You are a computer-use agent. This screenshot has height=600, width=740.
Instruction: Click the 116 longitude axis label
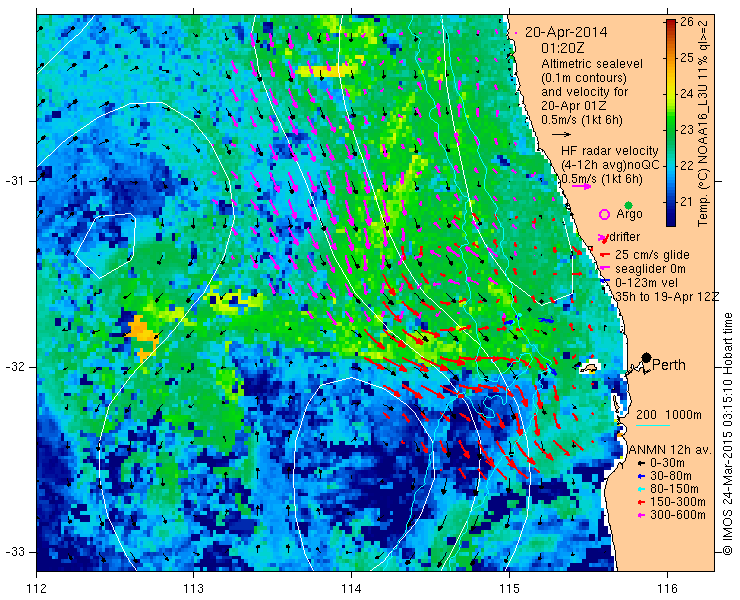[667, 589]
